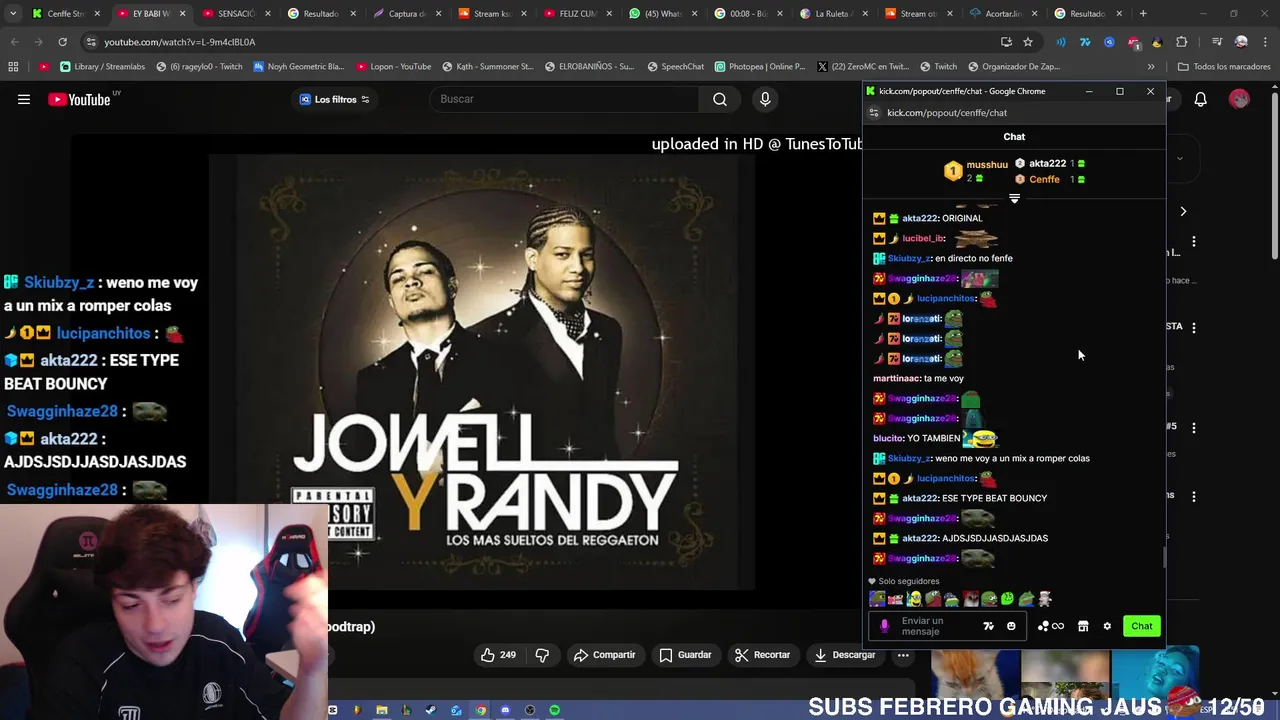Viewport: 1280px width, 720px height.
Task: Select the Minion emote in quick emotes
Action: tap(914, 599)
